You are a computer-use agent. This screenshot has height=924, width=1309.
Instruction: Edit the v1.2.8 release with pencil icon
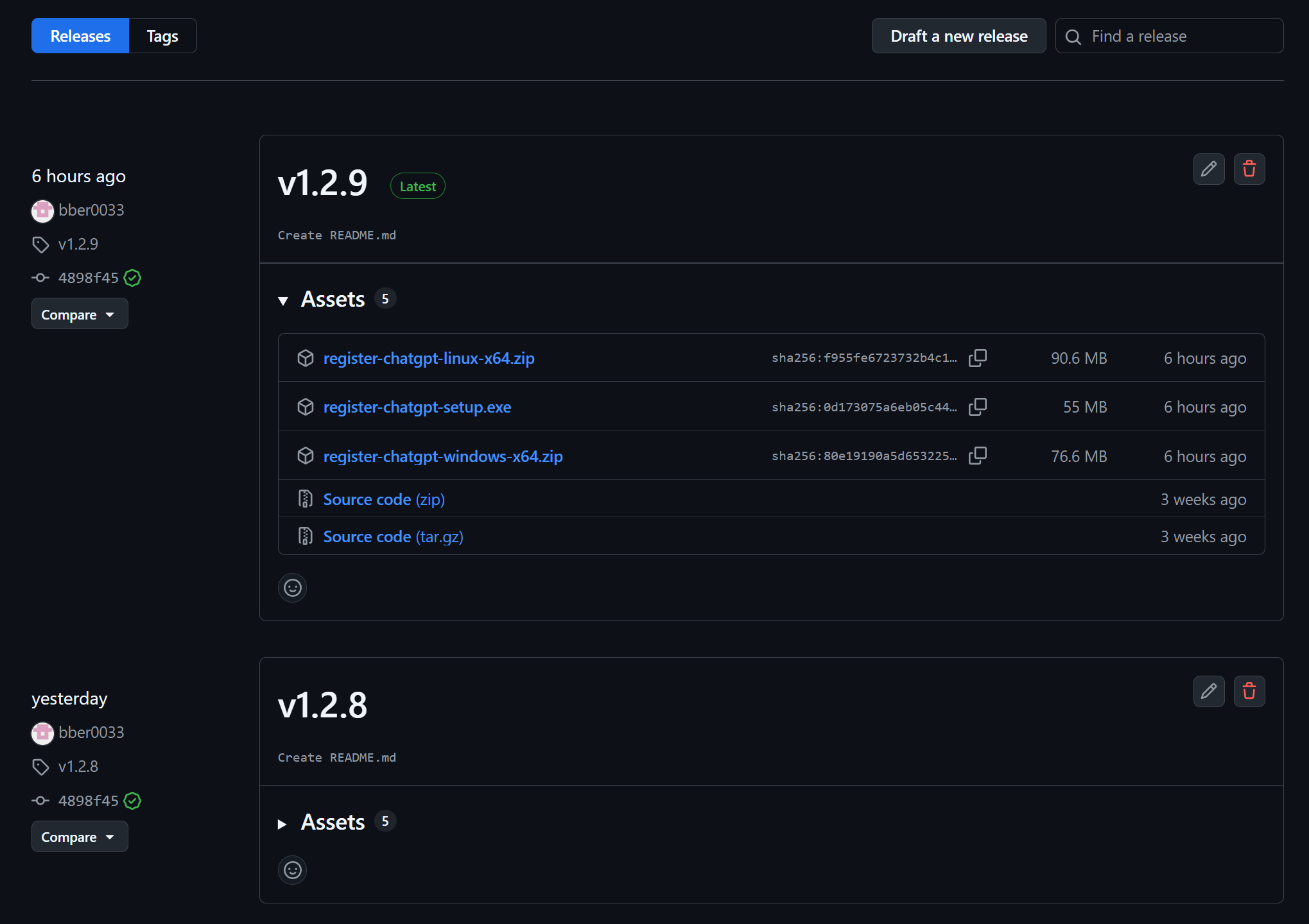point(1209,692)
